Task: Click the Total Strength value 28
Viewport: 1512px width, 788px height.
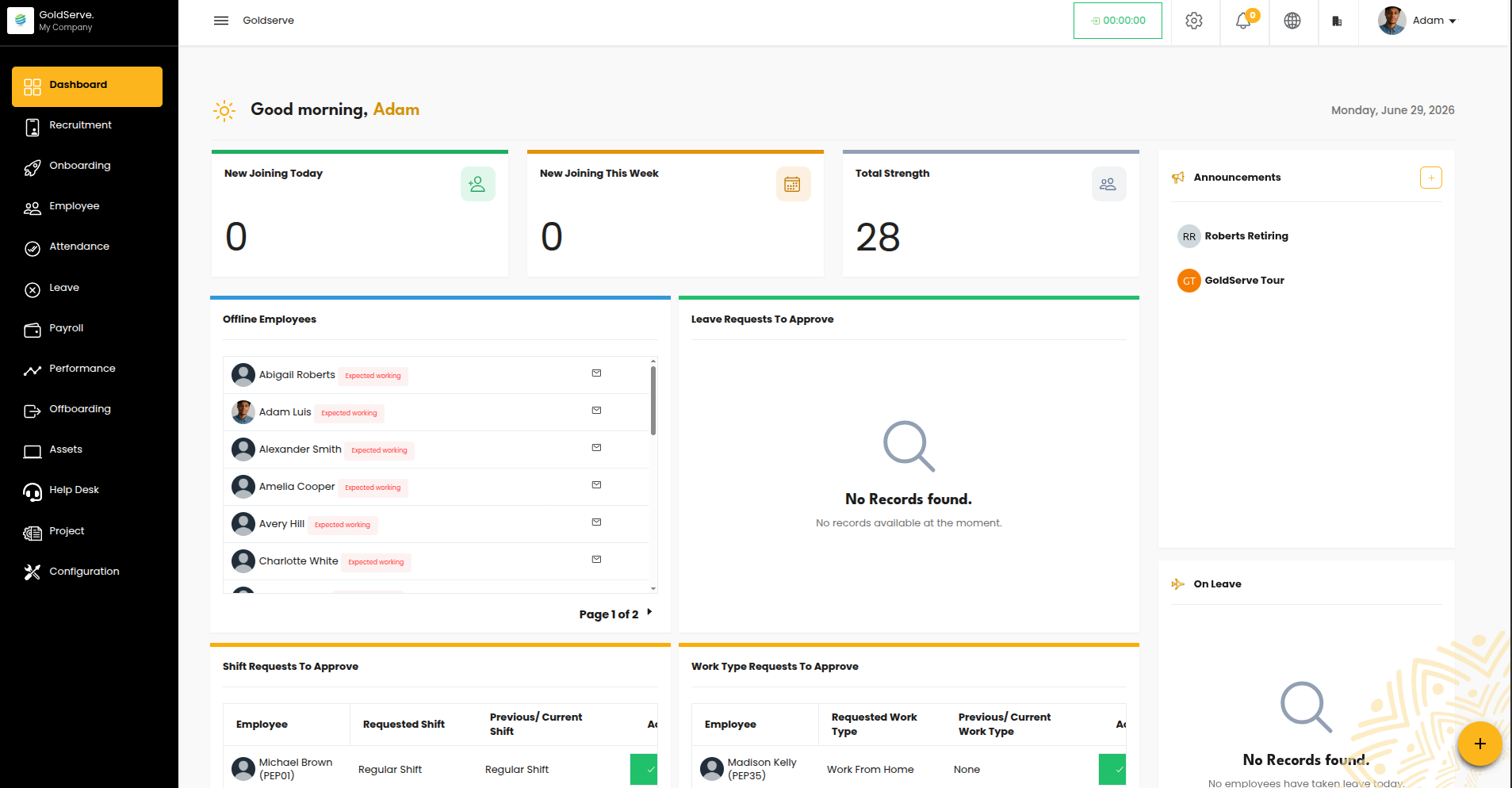Action: (878, 237)
